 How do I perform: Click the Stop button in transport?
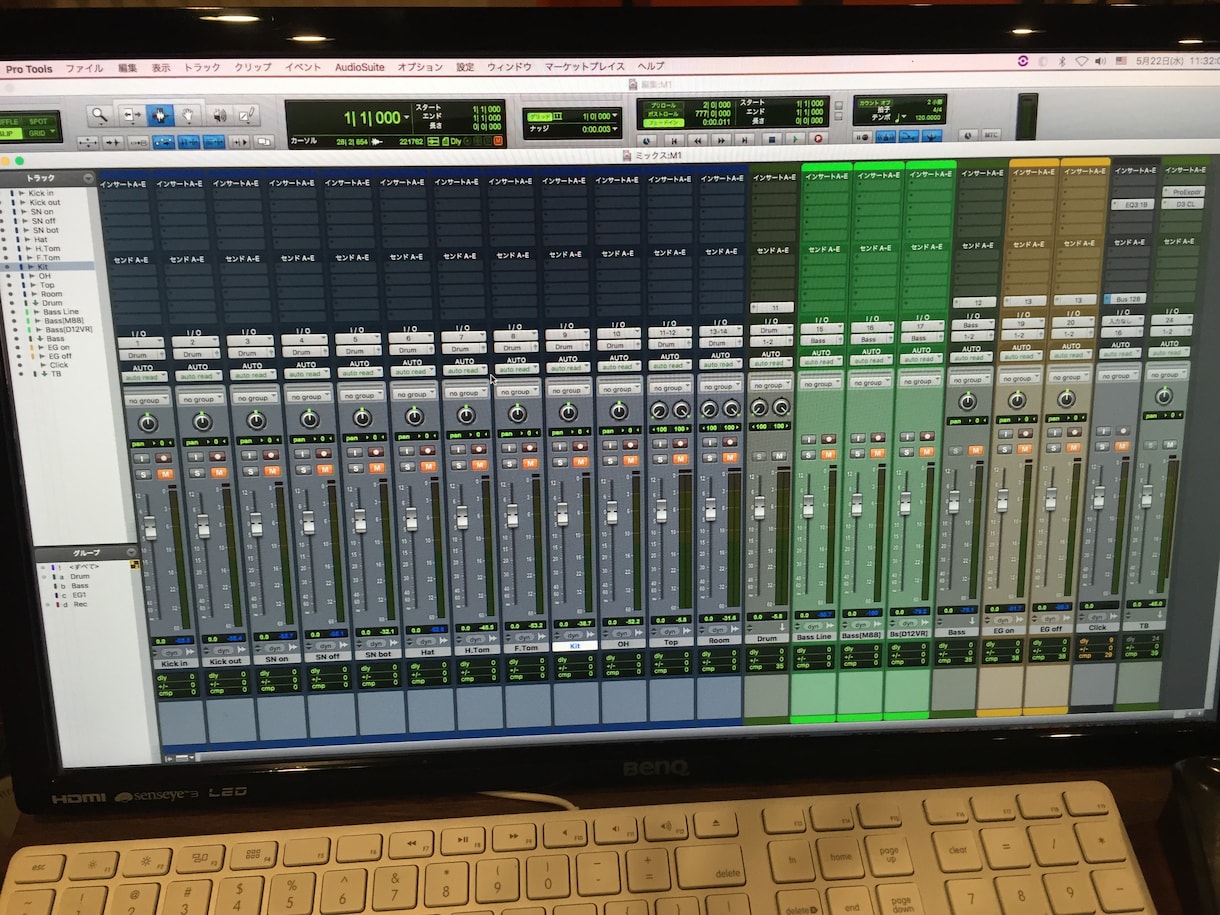click(770, 140)
